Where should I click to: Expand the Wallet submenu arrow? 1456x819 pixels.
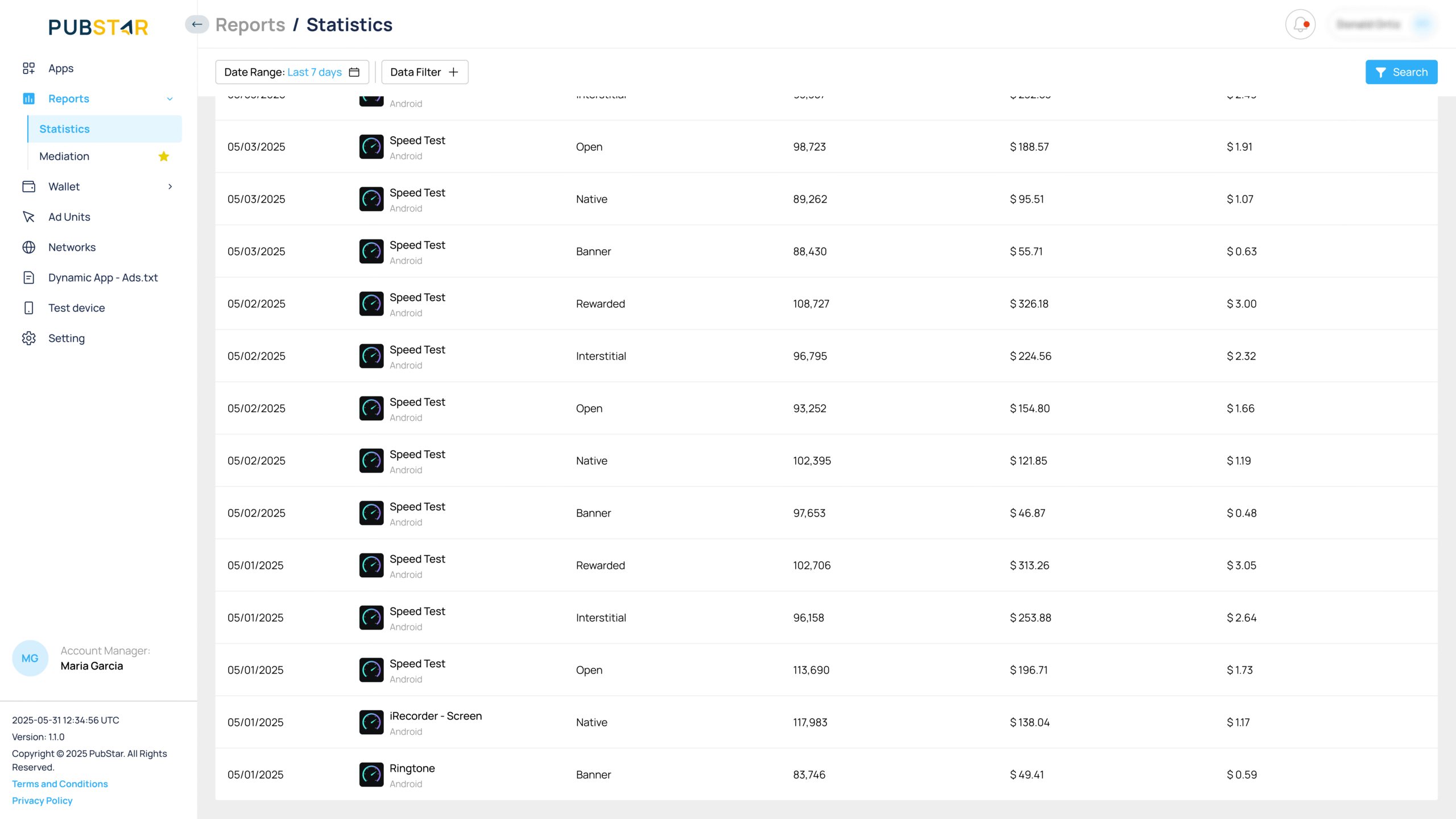coord(169,187)
